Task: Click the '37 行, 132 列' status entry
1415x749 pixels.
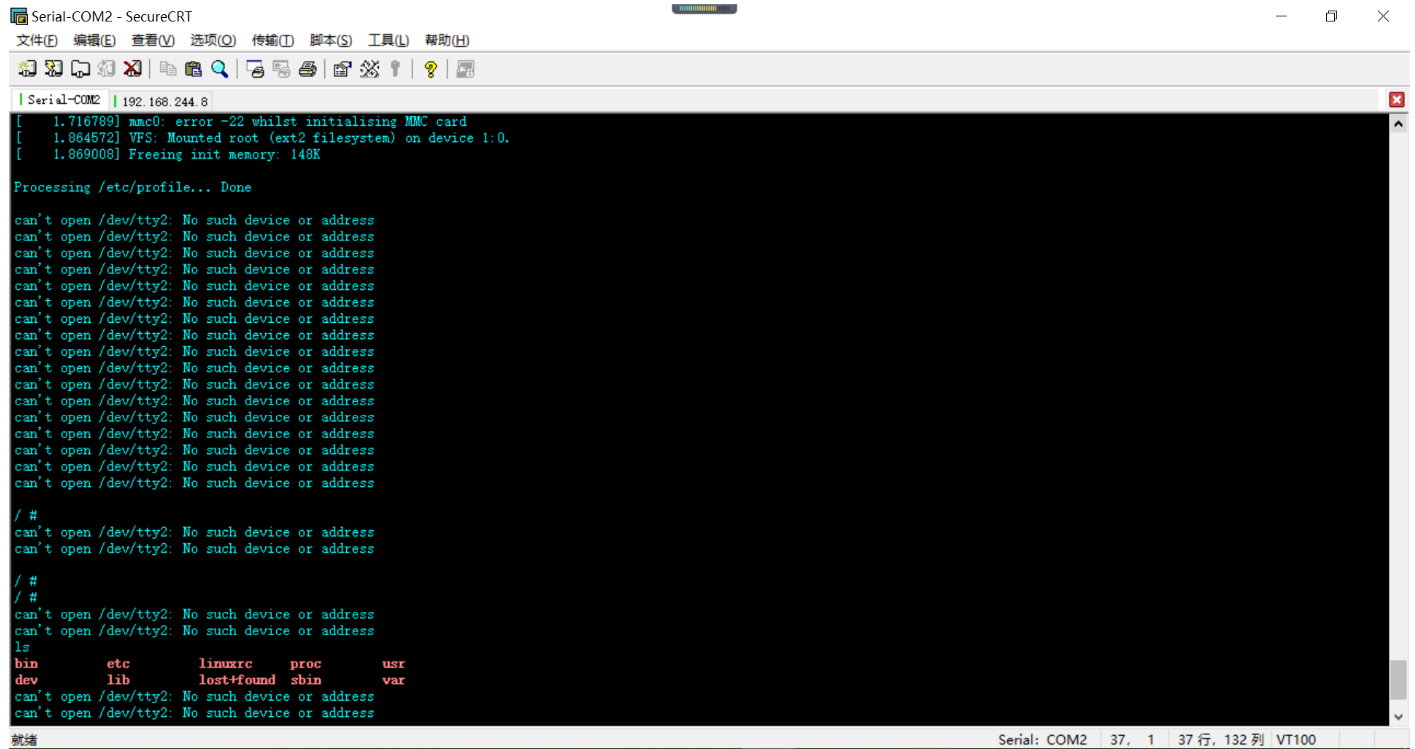Action: click(1220, 740)
